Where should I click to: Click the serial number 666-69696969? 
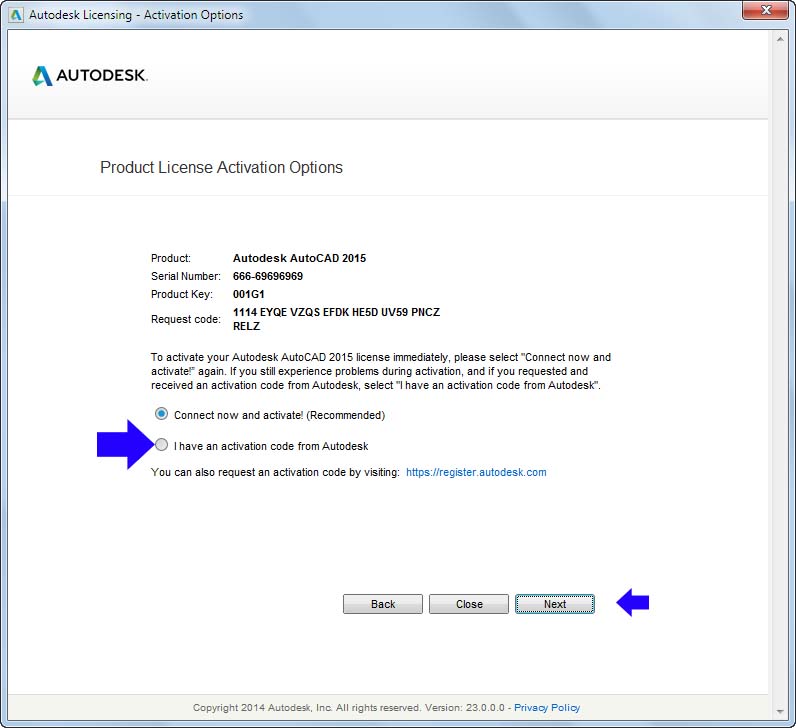[x=268, y=276]
